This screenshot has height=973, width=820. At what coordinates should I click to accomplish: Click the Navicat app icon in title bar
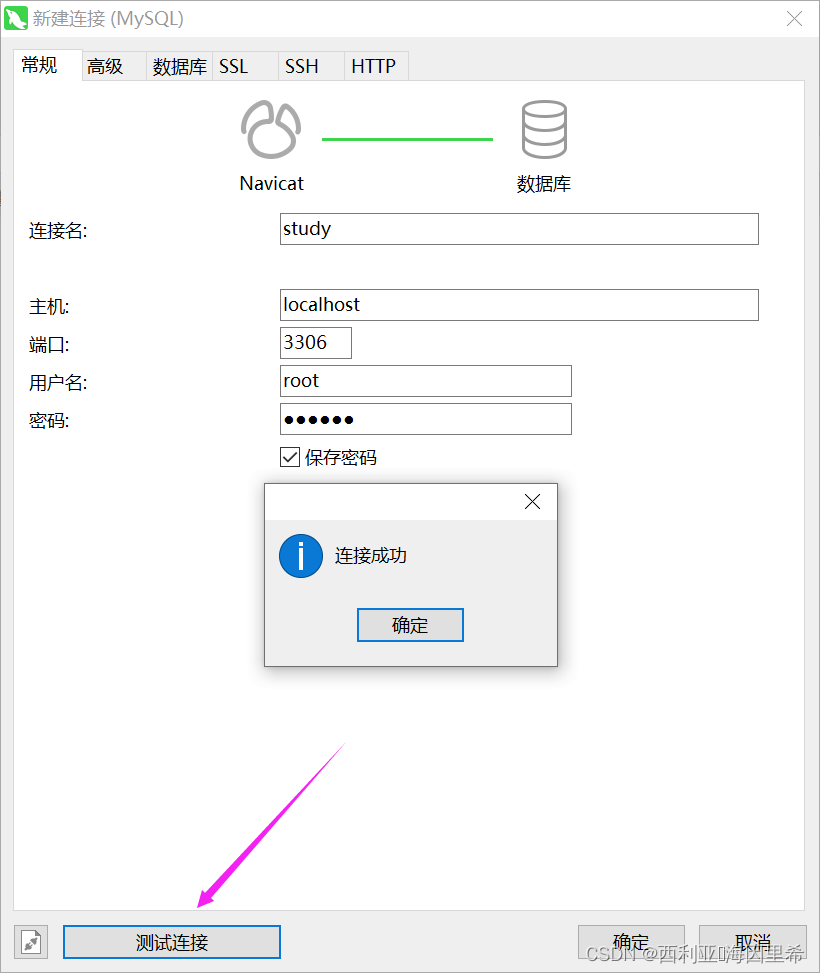16,18
